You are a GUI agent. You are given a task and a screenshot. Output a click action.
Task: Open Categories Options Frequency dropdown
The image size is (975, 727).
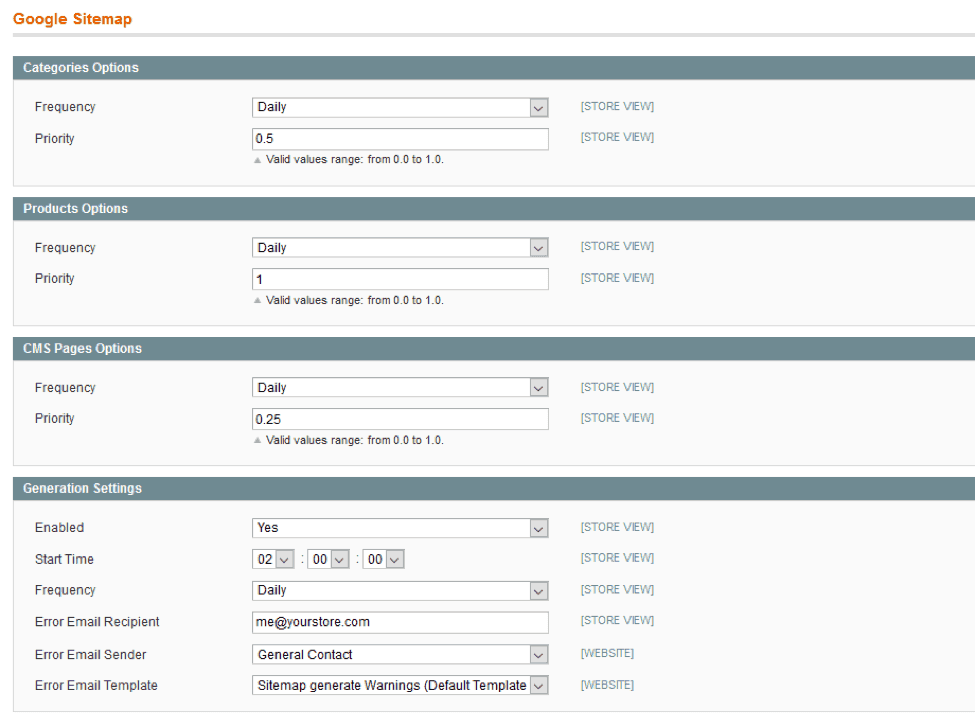400,107
